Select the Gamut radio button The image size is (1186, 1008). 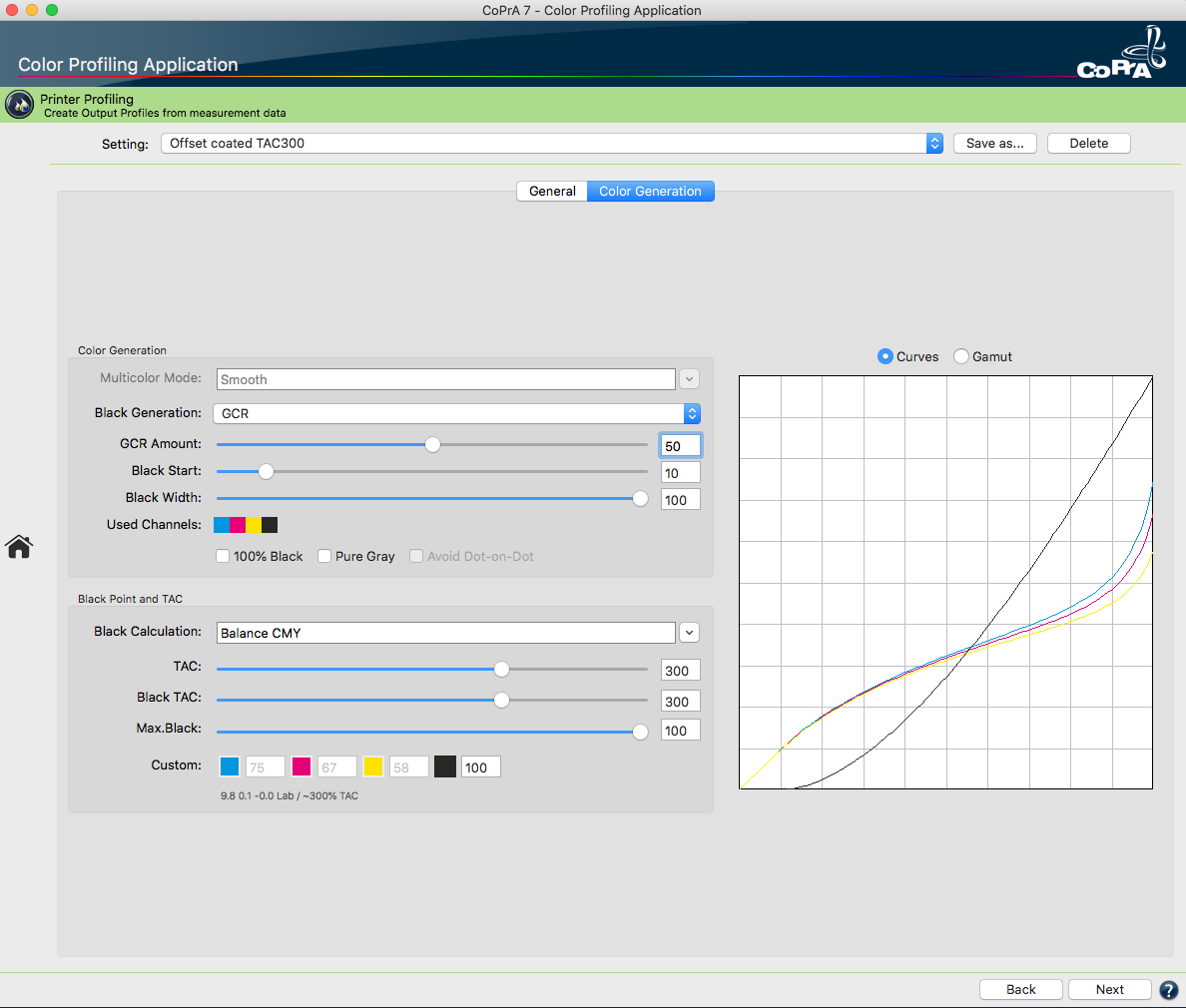click(961, 356)
